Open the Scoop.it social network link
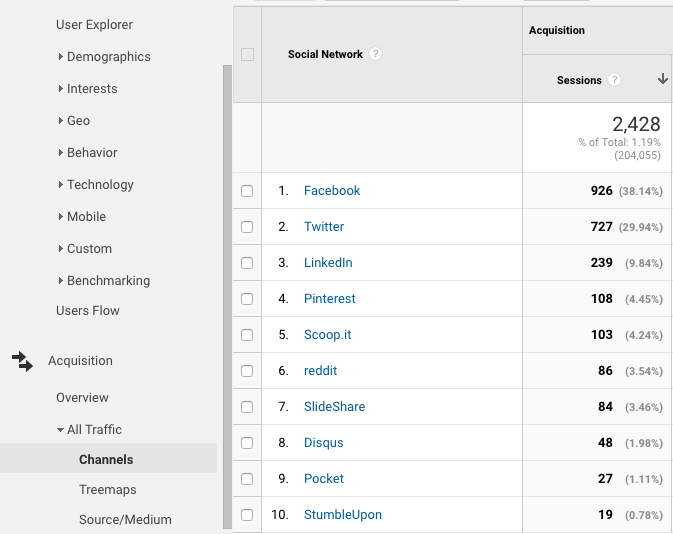 tap(327, 335)
